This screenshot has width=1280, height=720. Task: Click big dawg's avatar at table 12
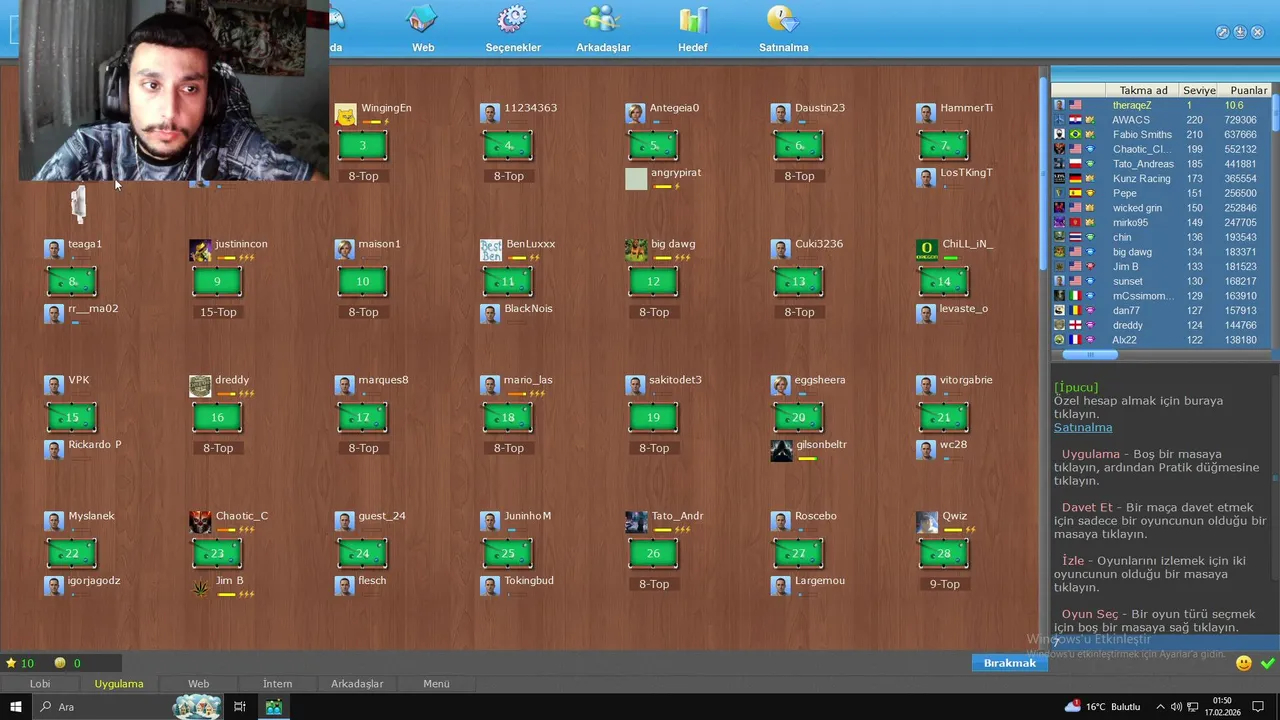(x=636, y=250)
